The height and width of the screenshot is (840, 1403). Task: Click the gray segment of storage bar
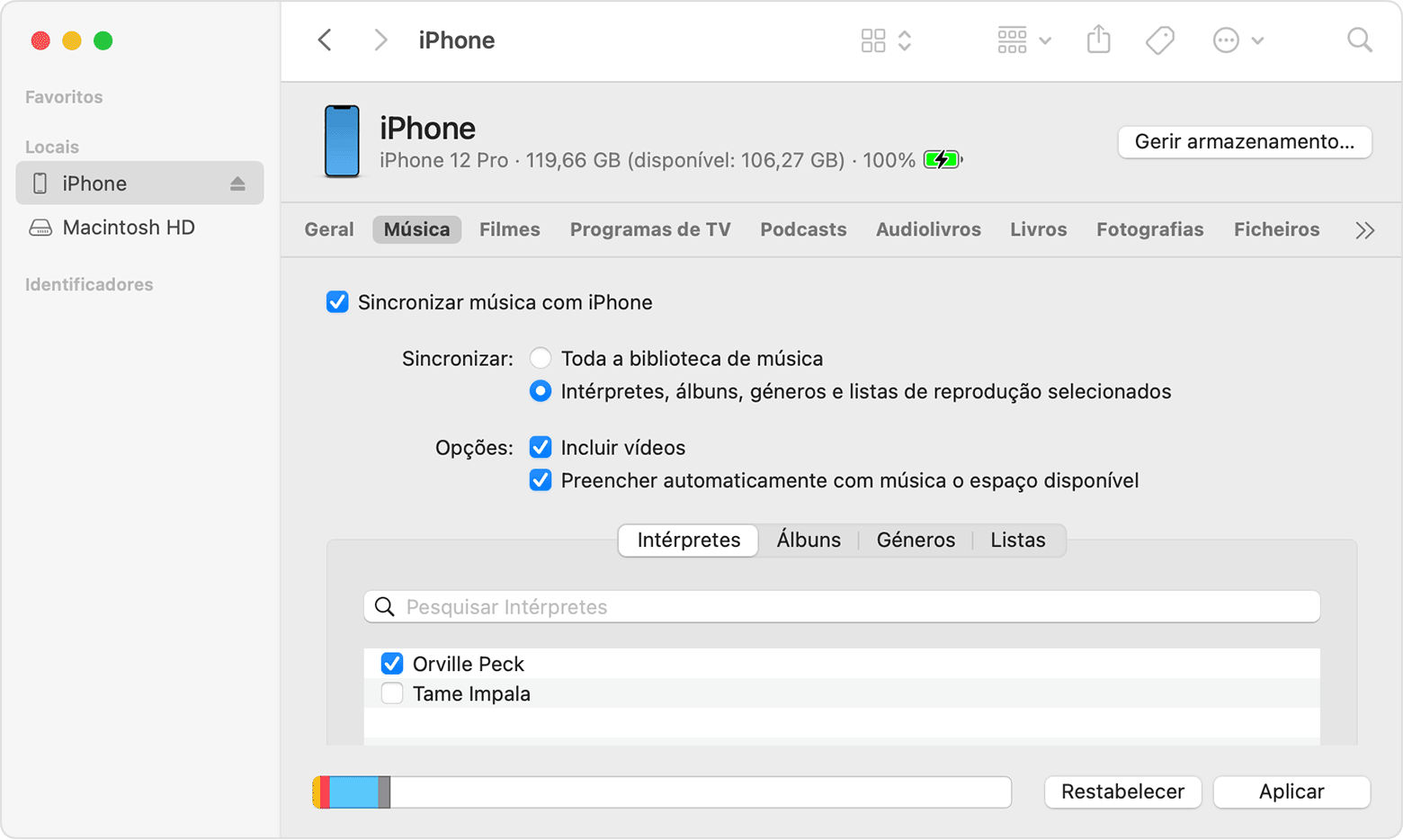384,792
